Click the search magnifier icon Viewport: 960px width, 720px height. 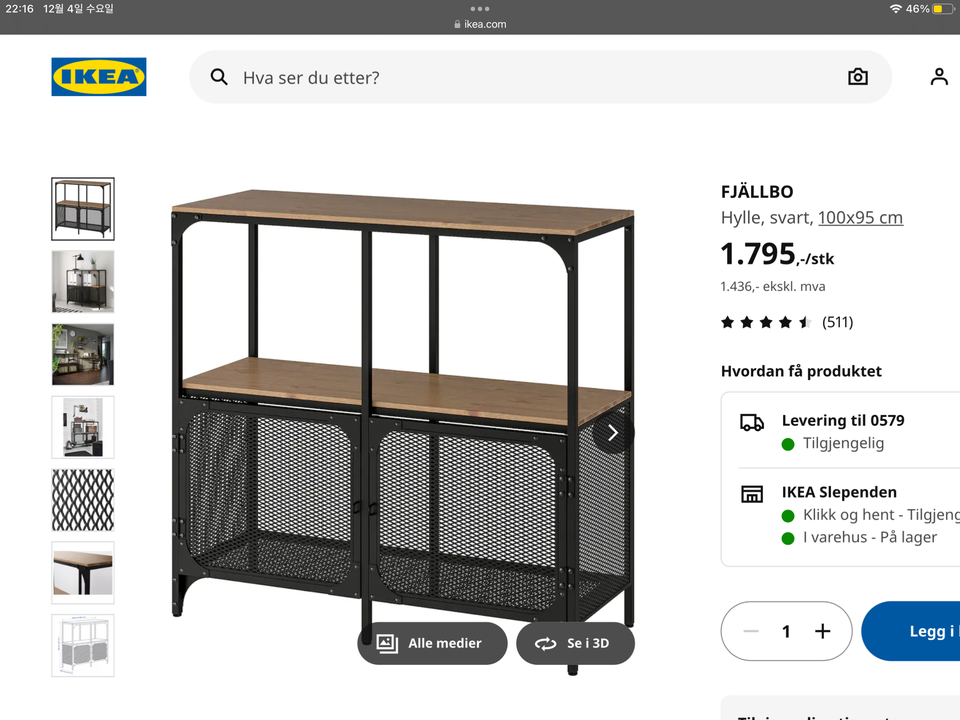tap(219, 77)
